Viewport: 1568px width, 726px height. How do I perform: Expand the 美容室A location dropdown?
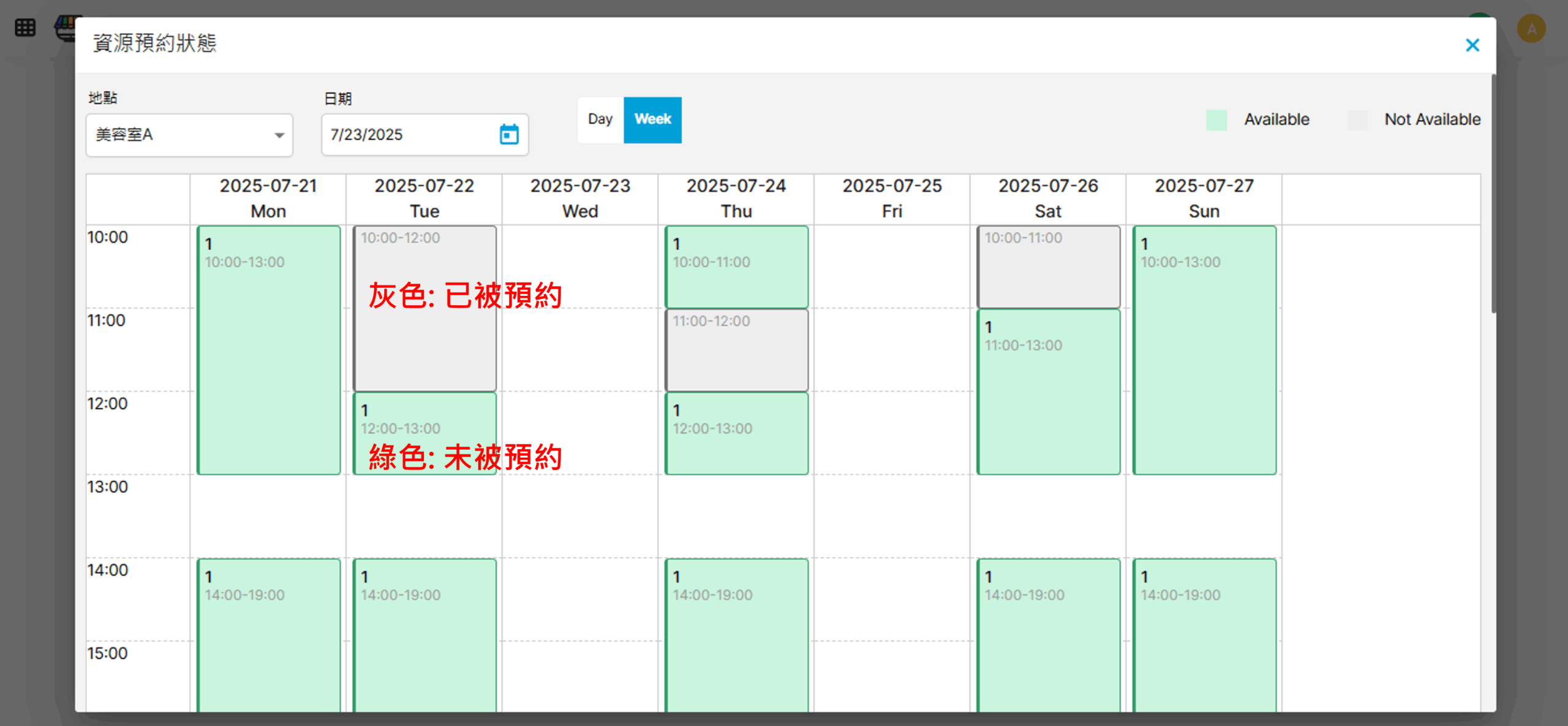click(189, 135)
